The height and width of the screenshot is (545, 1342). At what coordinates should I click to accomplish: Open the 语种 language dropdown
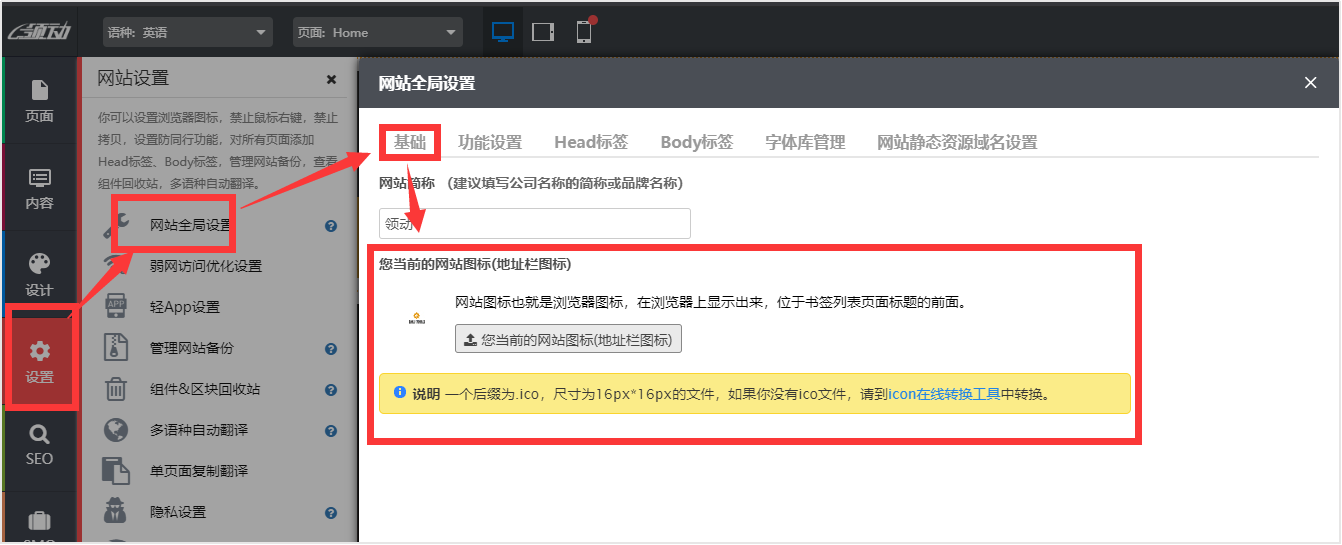point(188,32)
